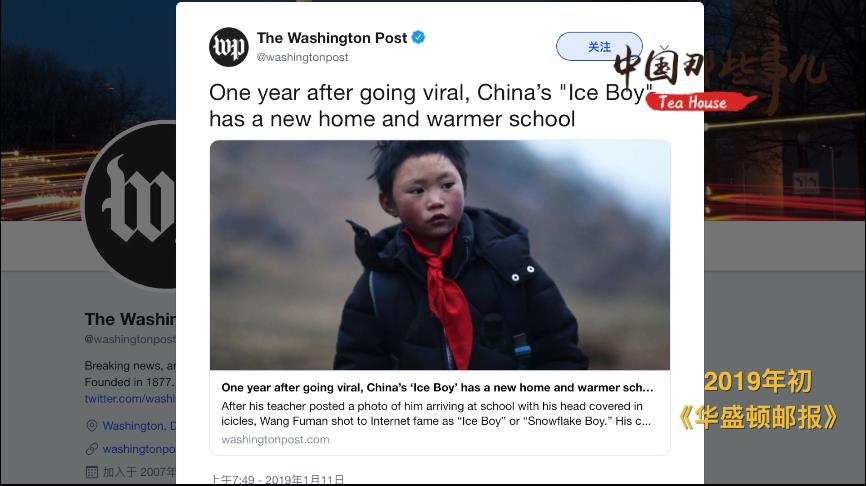Viewport: 866px width, 486px height.
Task: Click the article description mentioning Wang Fuman
Action: tap(436, 414)
